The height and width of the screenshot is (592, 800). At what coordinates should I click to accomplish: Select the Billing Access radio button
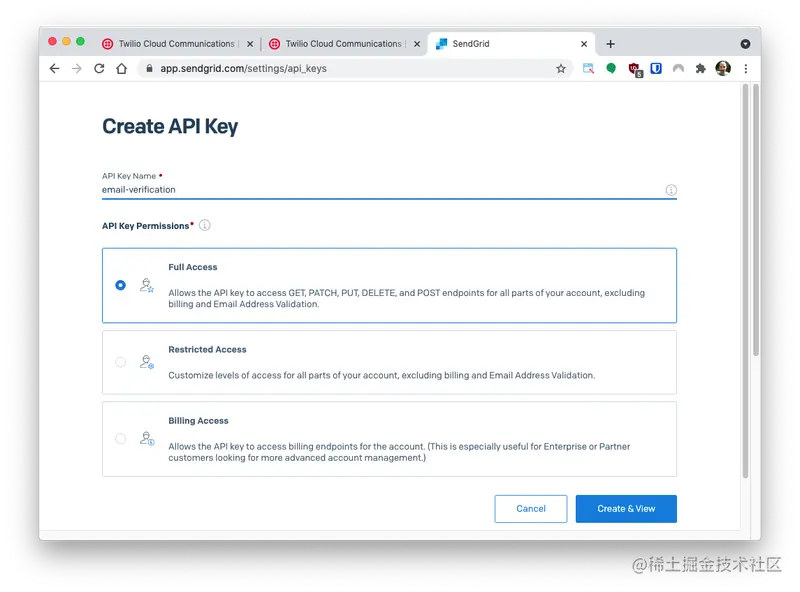click(120, 438)
